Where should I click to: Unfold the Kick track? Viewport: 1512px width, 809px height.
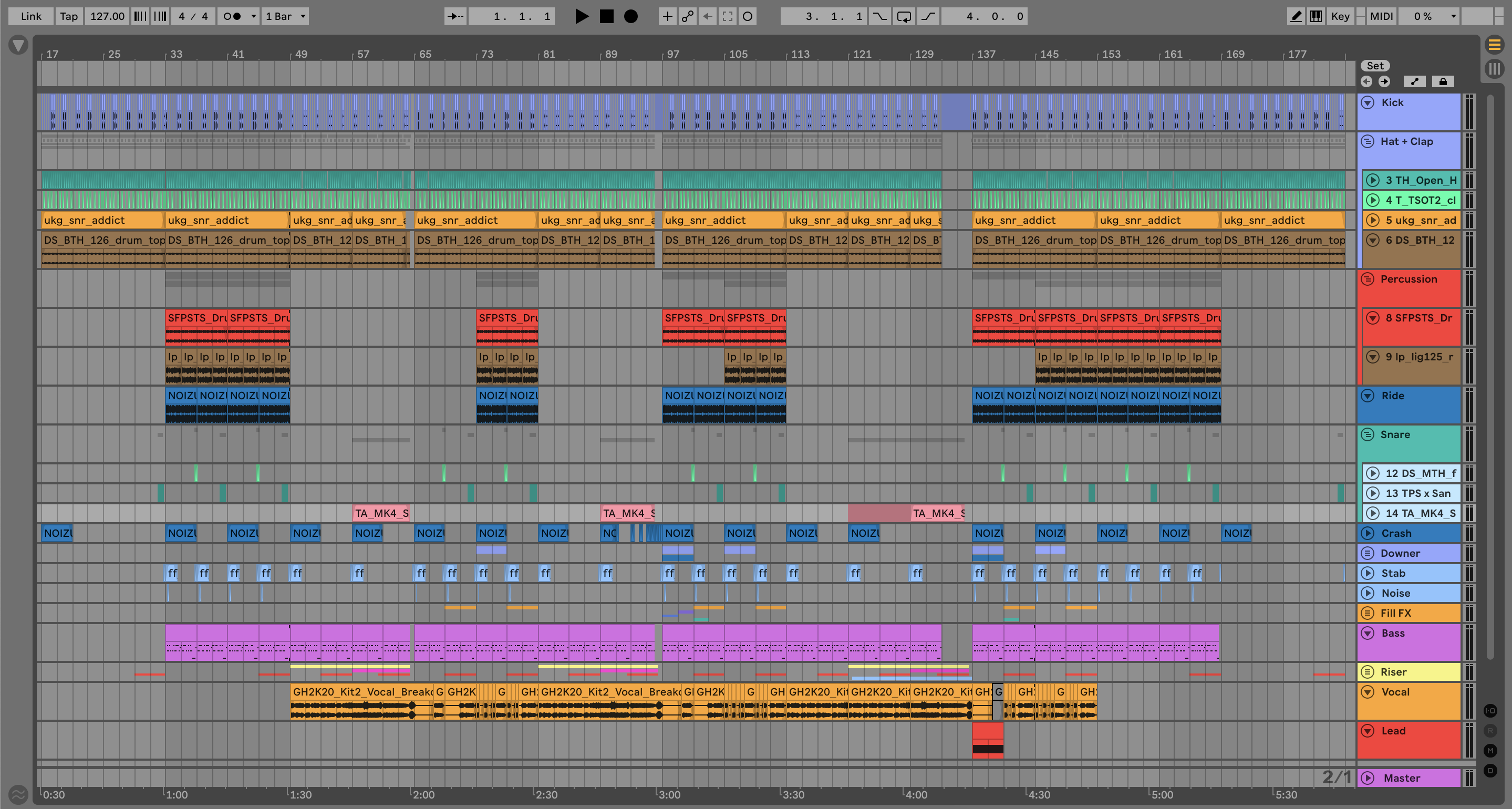[1368, 103]
